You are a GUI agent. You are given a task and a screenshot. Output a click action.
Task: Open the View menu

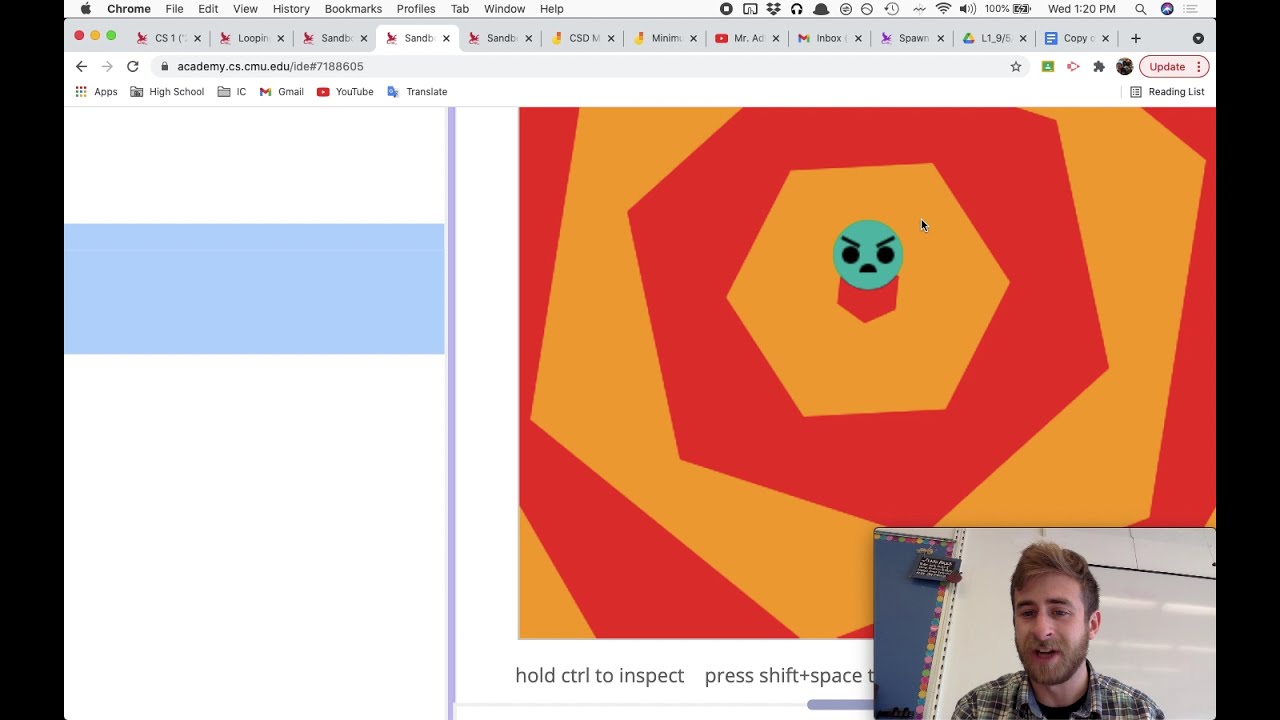point(245,9)
